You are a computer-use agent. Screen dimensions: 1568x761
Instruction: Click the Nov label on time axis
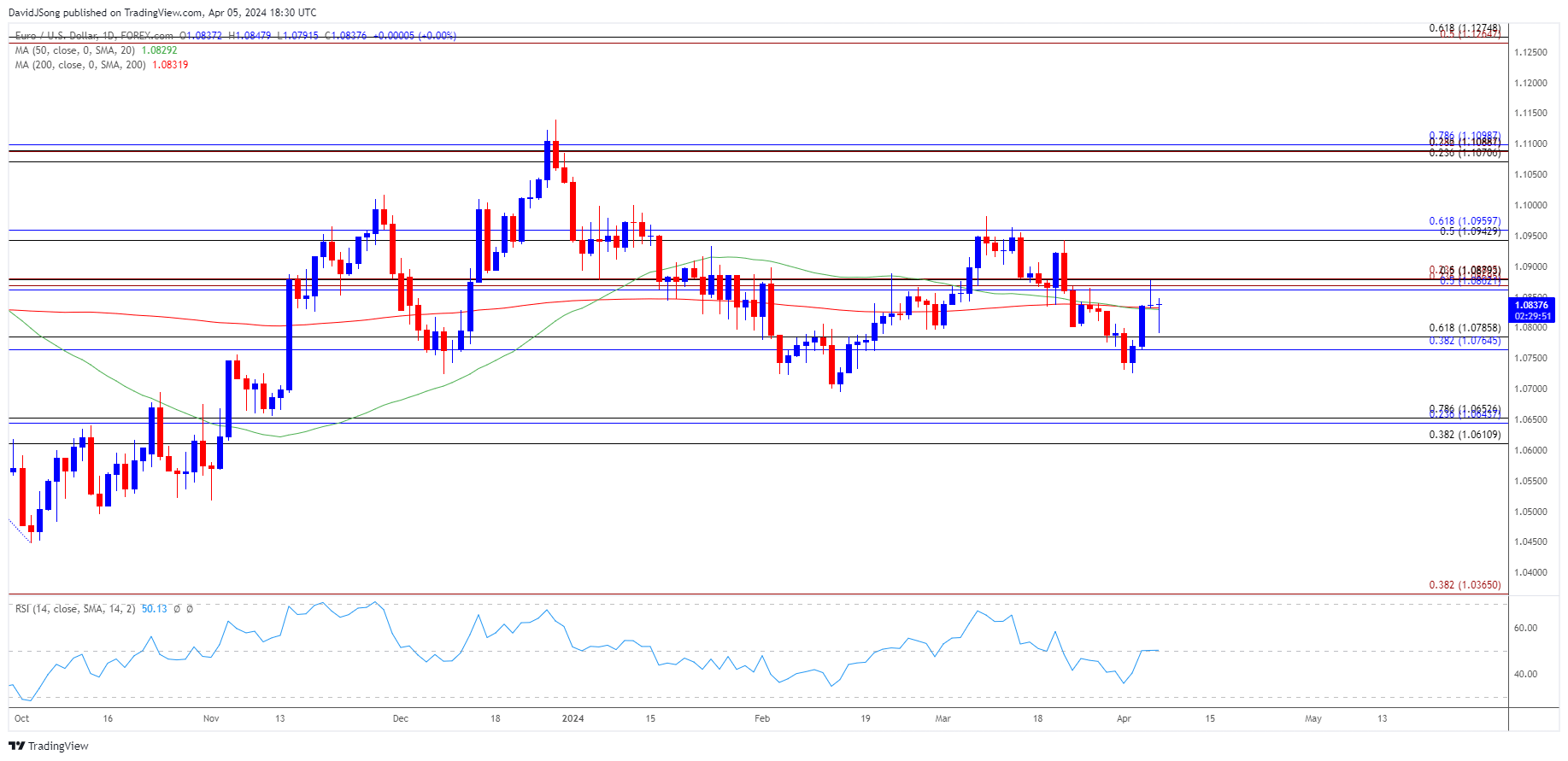211,719
